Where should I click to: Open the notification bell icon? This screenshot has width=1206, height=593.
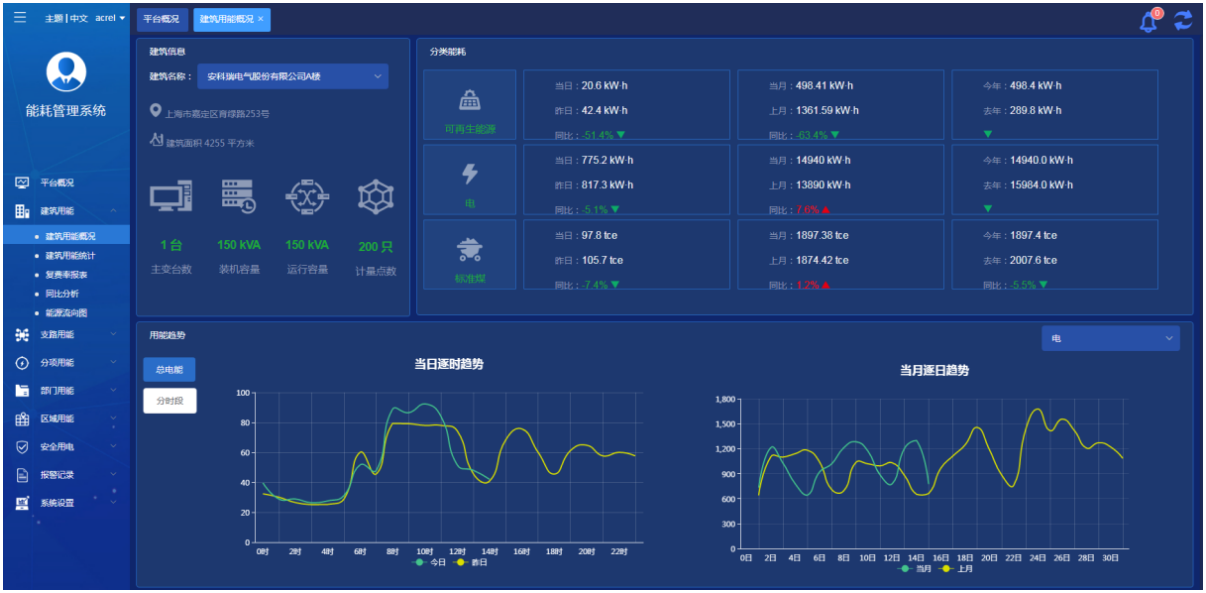click(1148, 22)
